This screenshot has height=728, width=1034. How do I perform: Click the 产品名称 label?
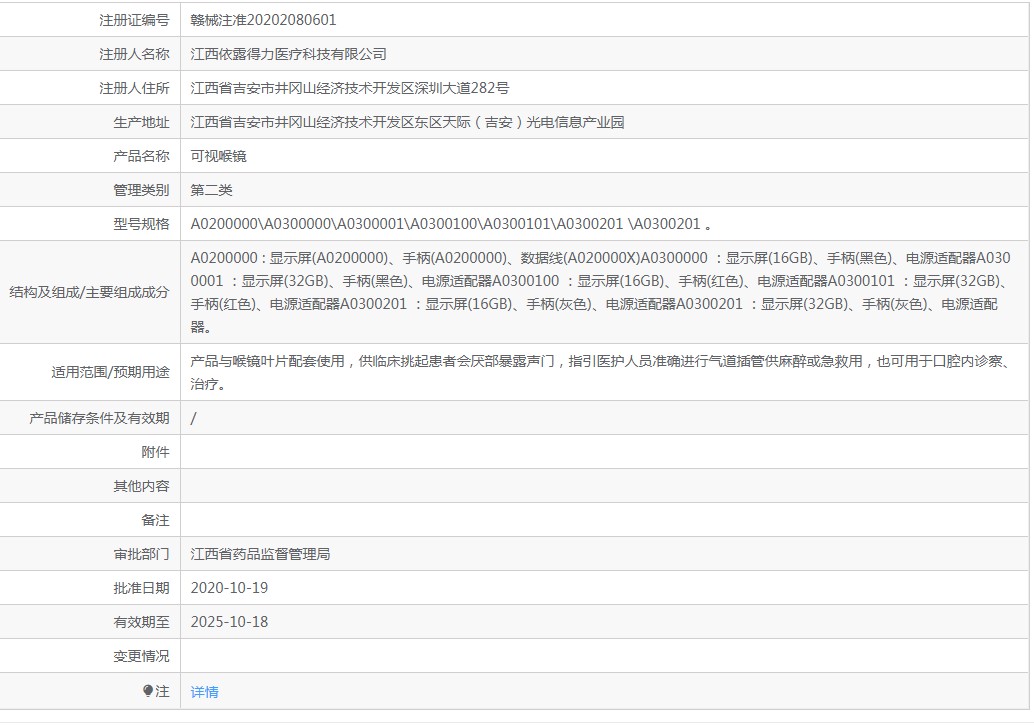[x=141, y=156]
